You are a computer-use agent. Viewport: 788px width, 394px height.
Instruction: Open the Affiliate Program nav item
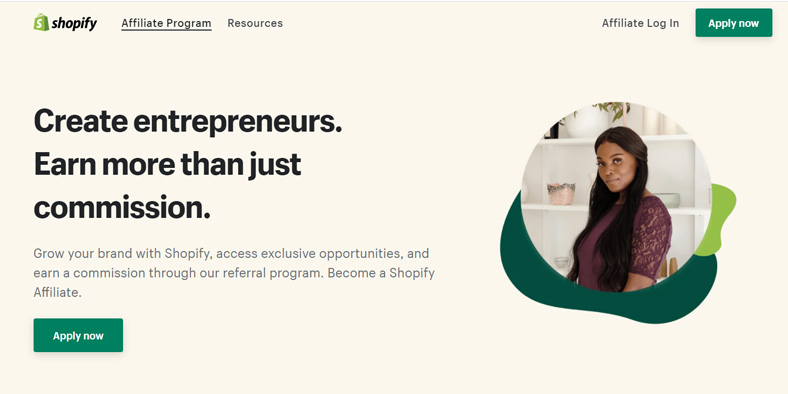click(166, 23)
